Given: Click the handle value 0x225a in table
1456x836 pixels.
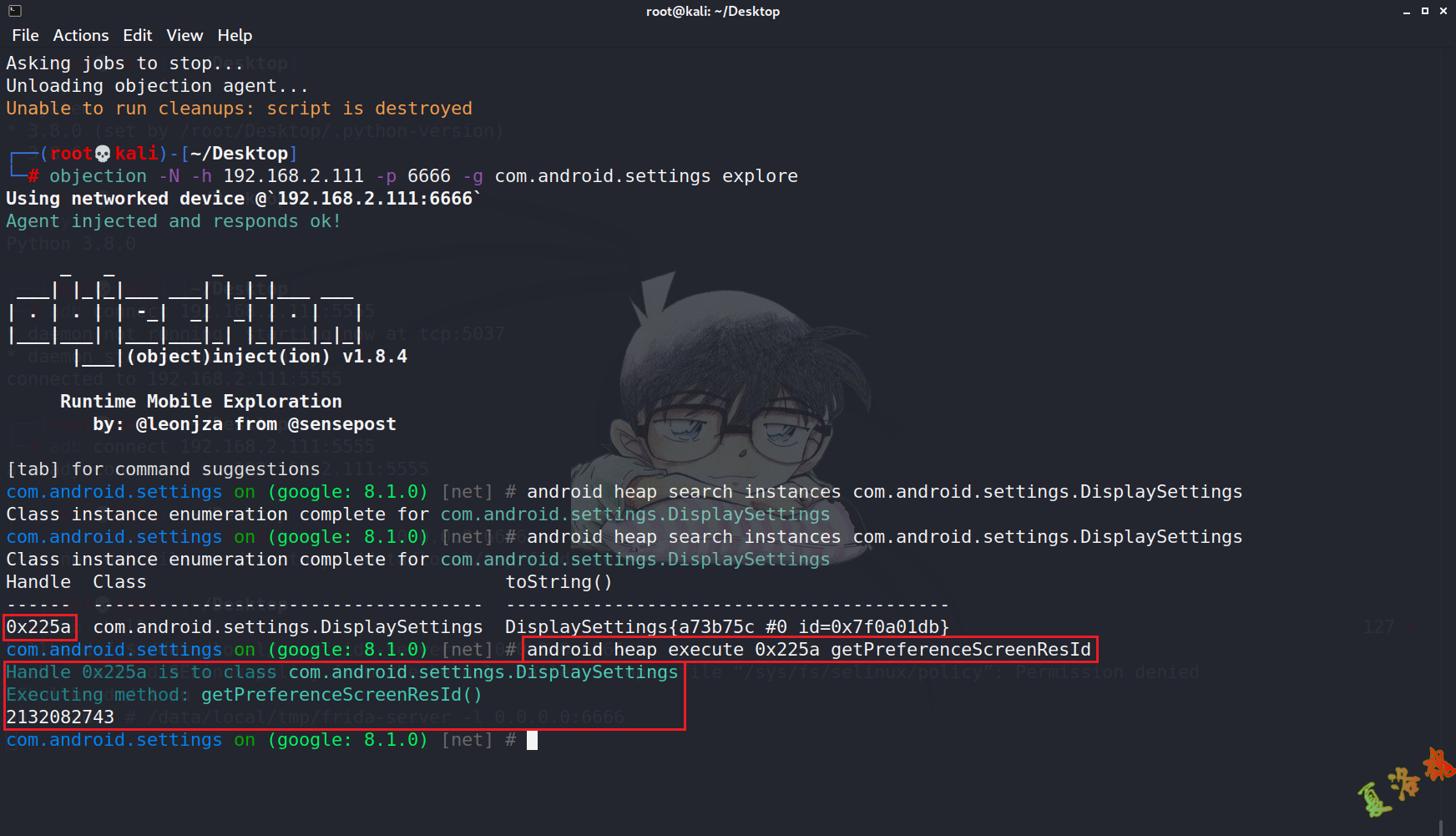Looking at the screenshot, I should coord(38,627).
